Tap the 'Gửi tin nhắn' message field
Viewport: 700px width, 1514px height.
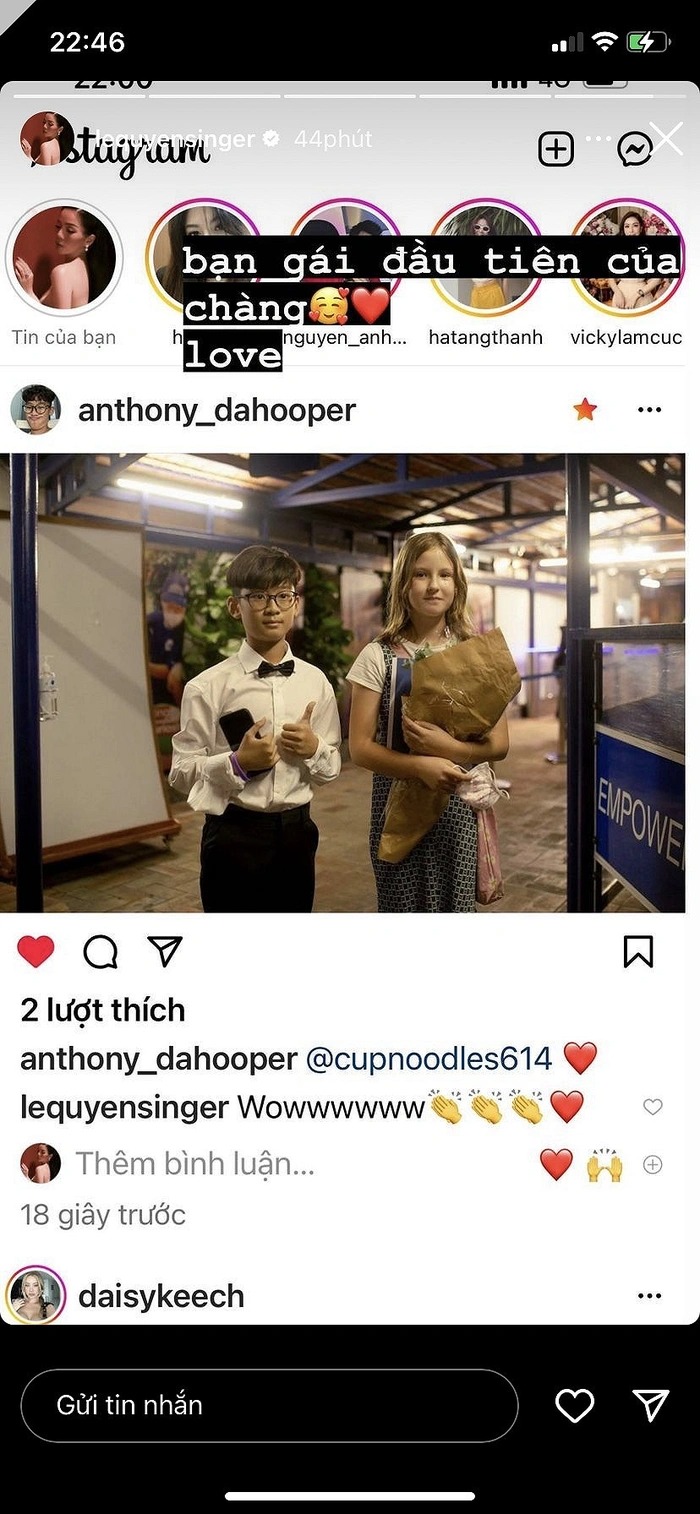[269, 1405]
